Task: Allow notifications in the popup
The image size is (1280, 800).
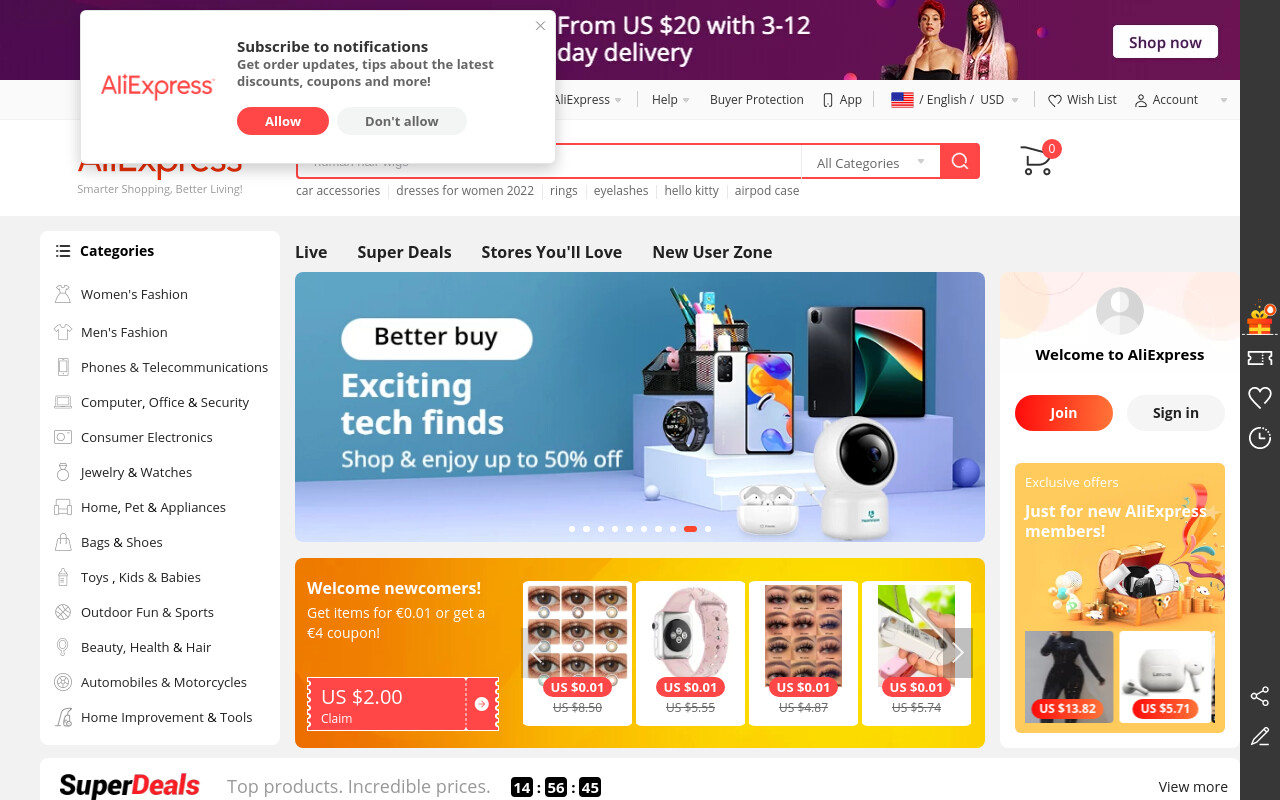Action: click(283, 121)
